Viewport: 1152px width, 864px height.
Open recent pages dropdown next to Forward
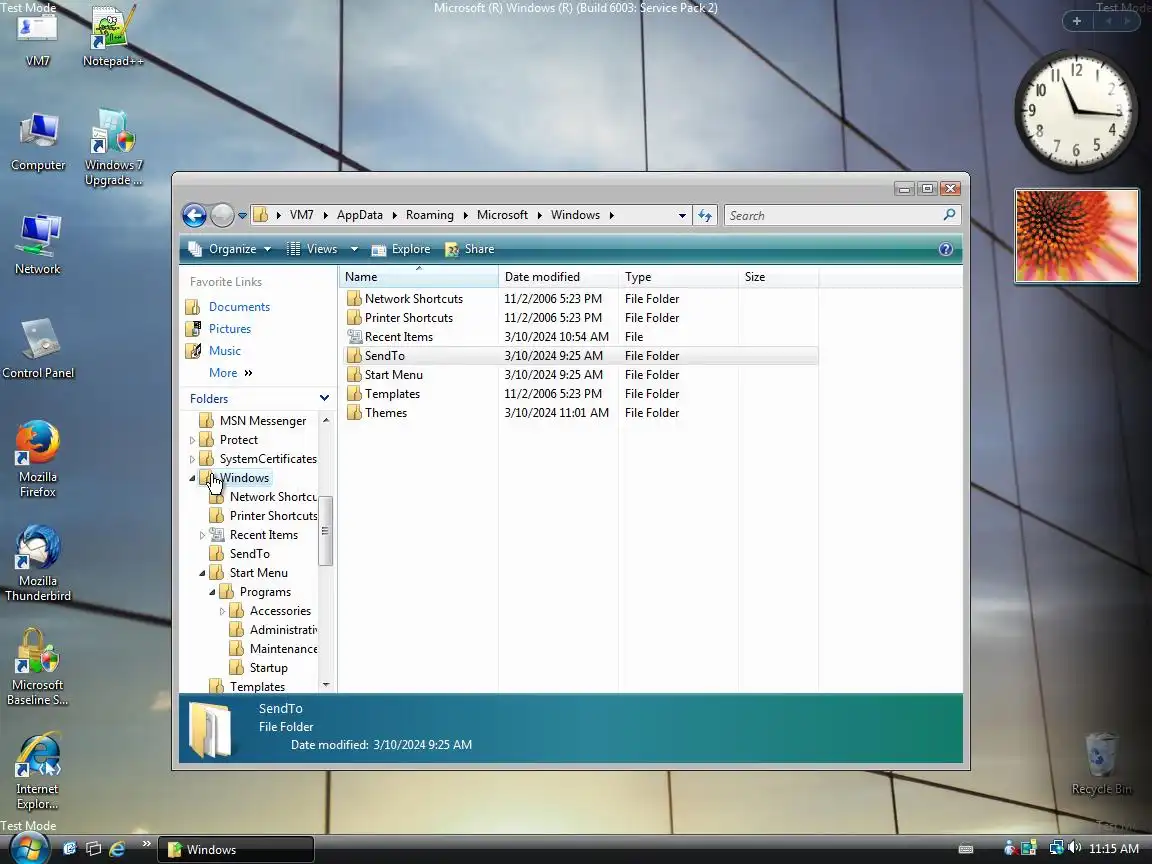(242, 216)
